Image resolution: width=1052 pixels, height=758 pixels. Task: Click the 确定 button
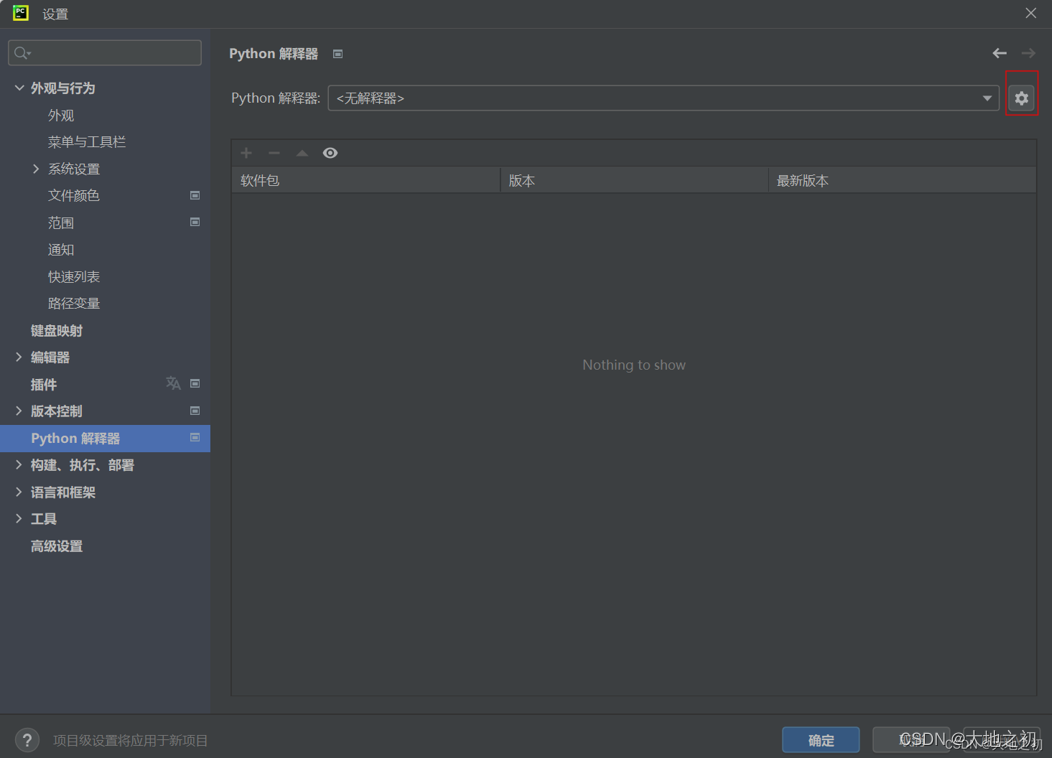(x=821, y=740)
